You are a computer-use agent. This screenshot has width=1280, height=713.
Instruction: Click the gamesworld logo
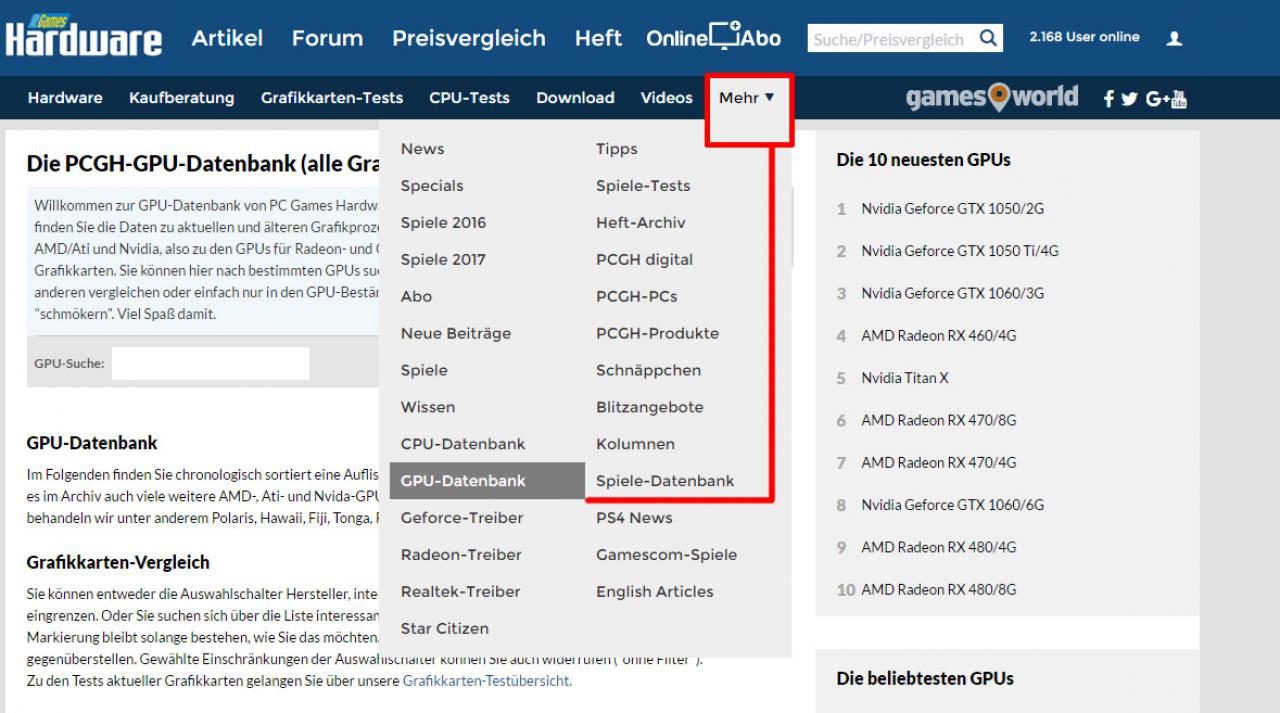tap(992, 97)
